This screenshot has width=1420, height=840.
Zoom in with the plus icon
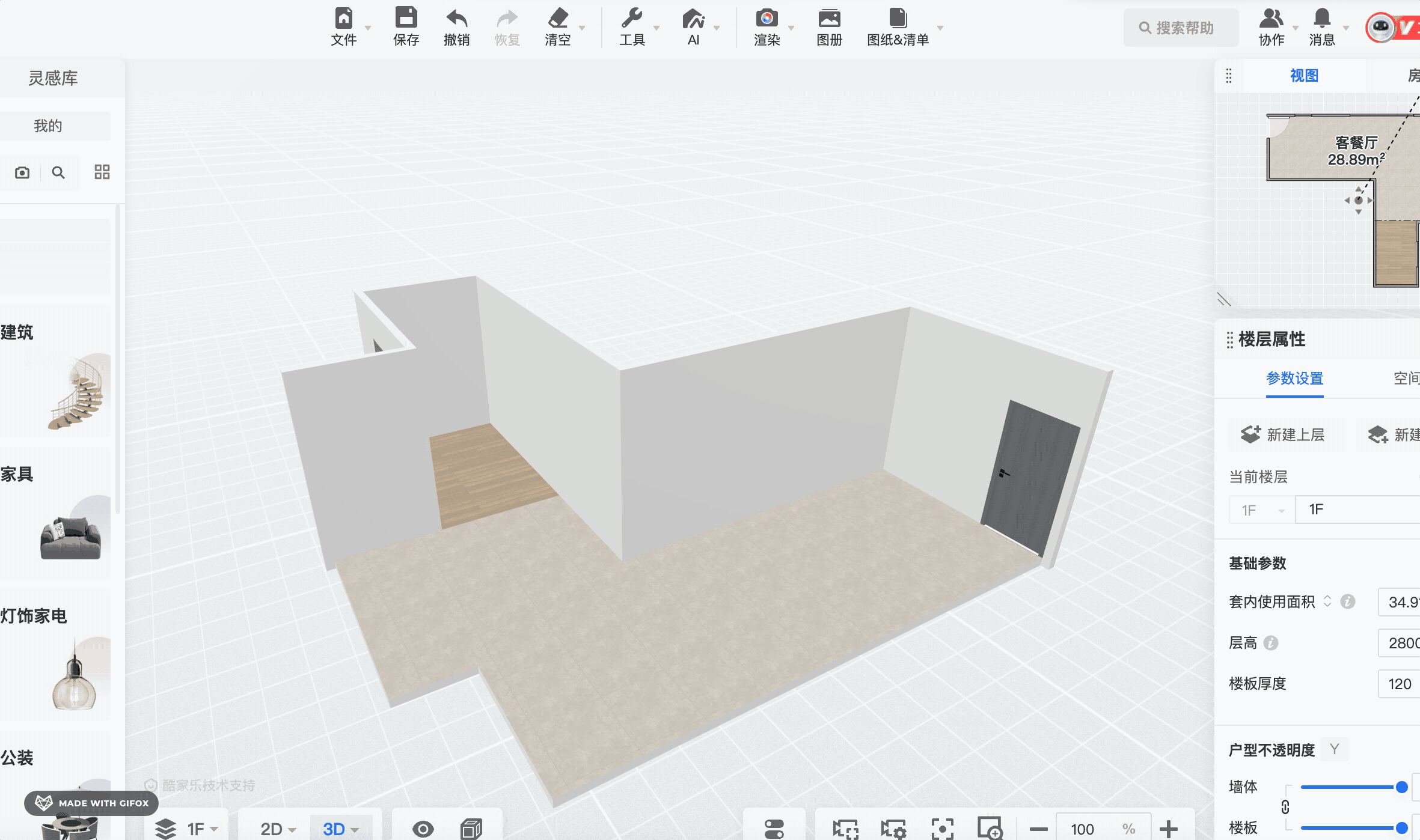(1169, 829)
